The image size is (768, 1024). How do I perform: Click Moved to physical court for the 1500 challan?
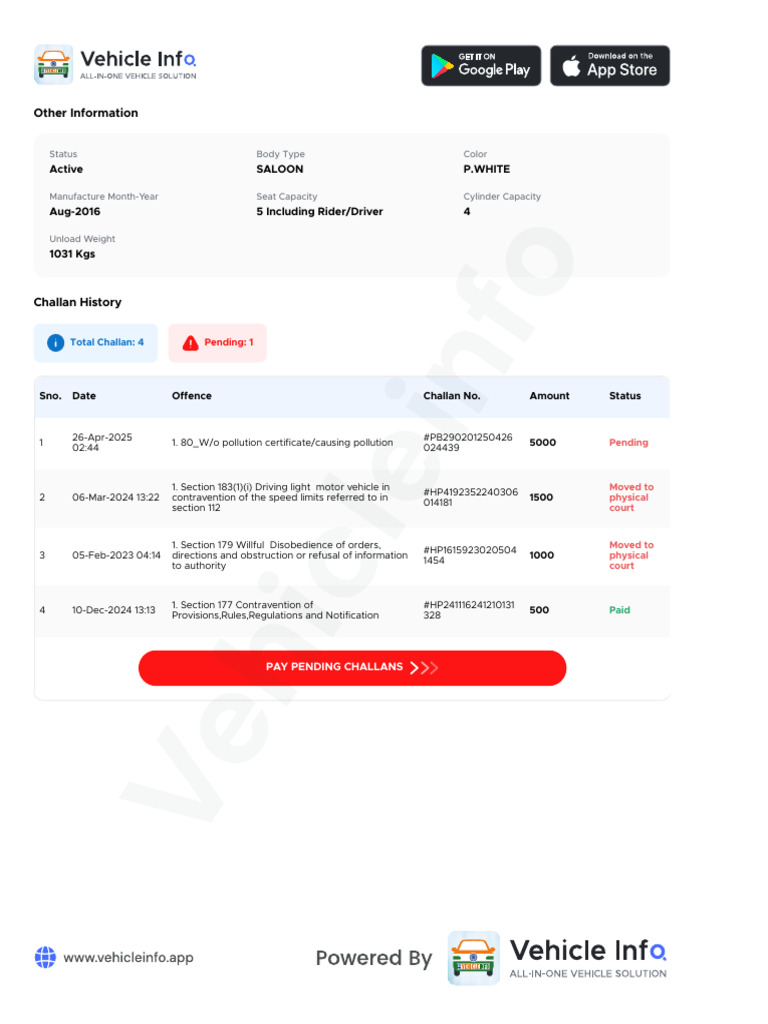point(631,497)
